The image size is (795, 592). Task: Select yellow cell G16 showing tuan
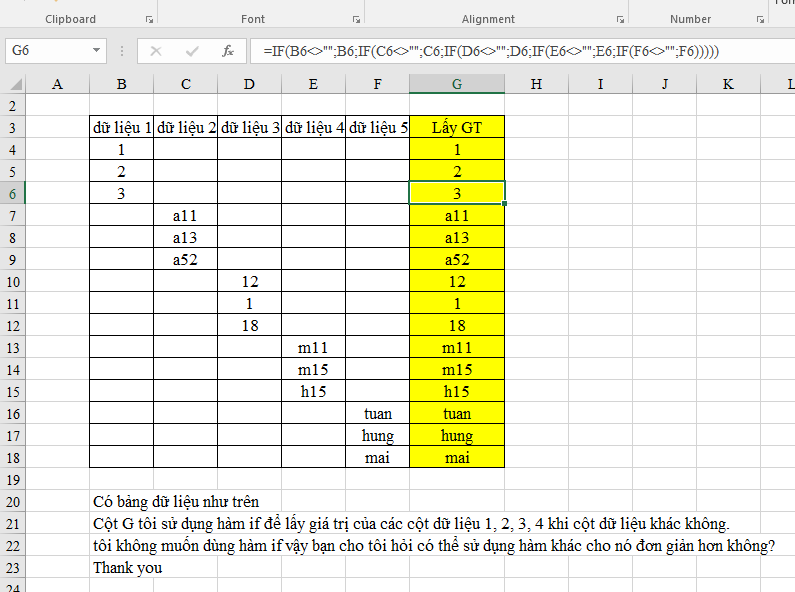point(457,414)
